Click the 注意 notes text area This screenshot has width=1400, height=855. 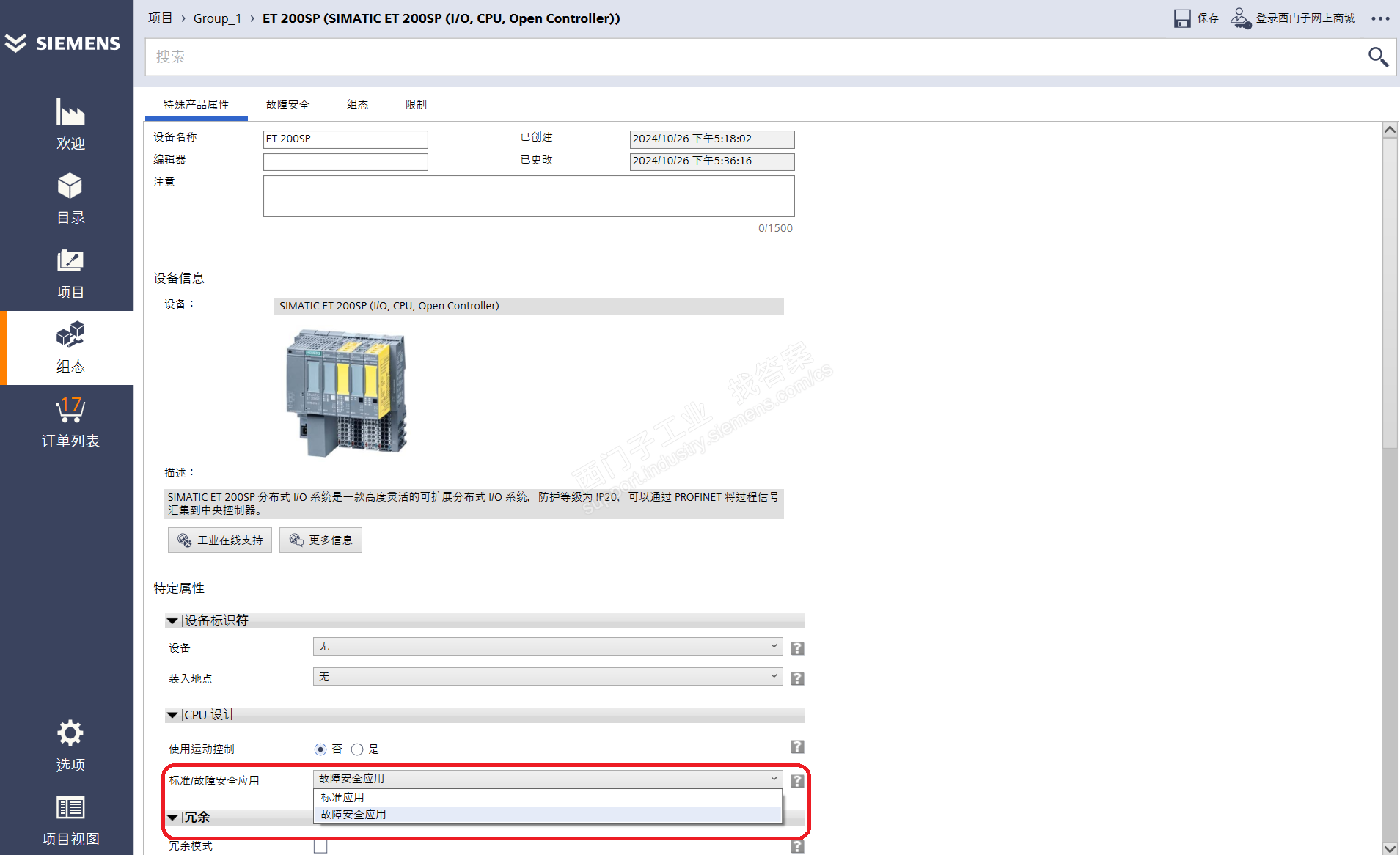529,196
